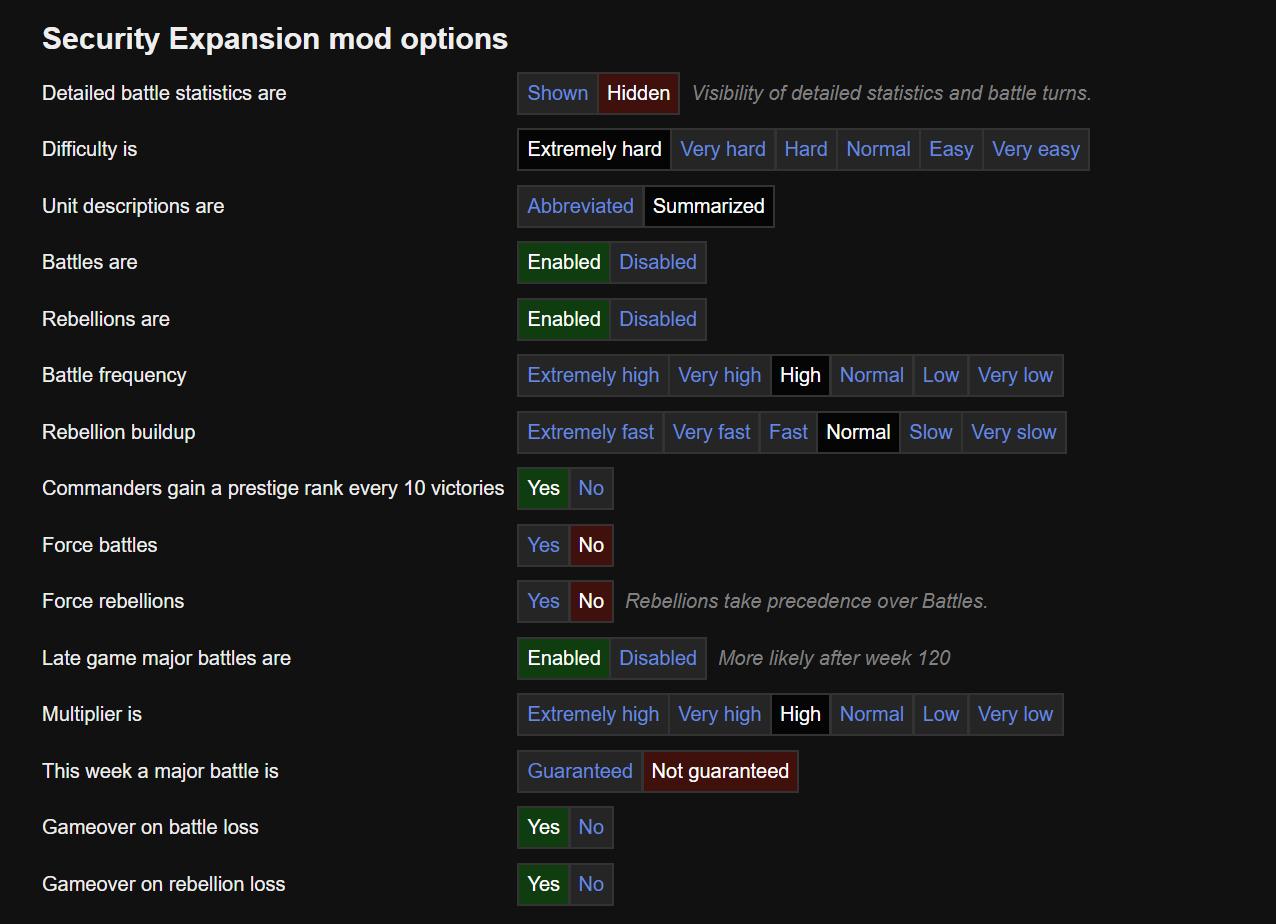Image resolution: width=1276 pixels, height=924 pixels.
Task: Select No for commander prestige rank
Action: [591, 488]
